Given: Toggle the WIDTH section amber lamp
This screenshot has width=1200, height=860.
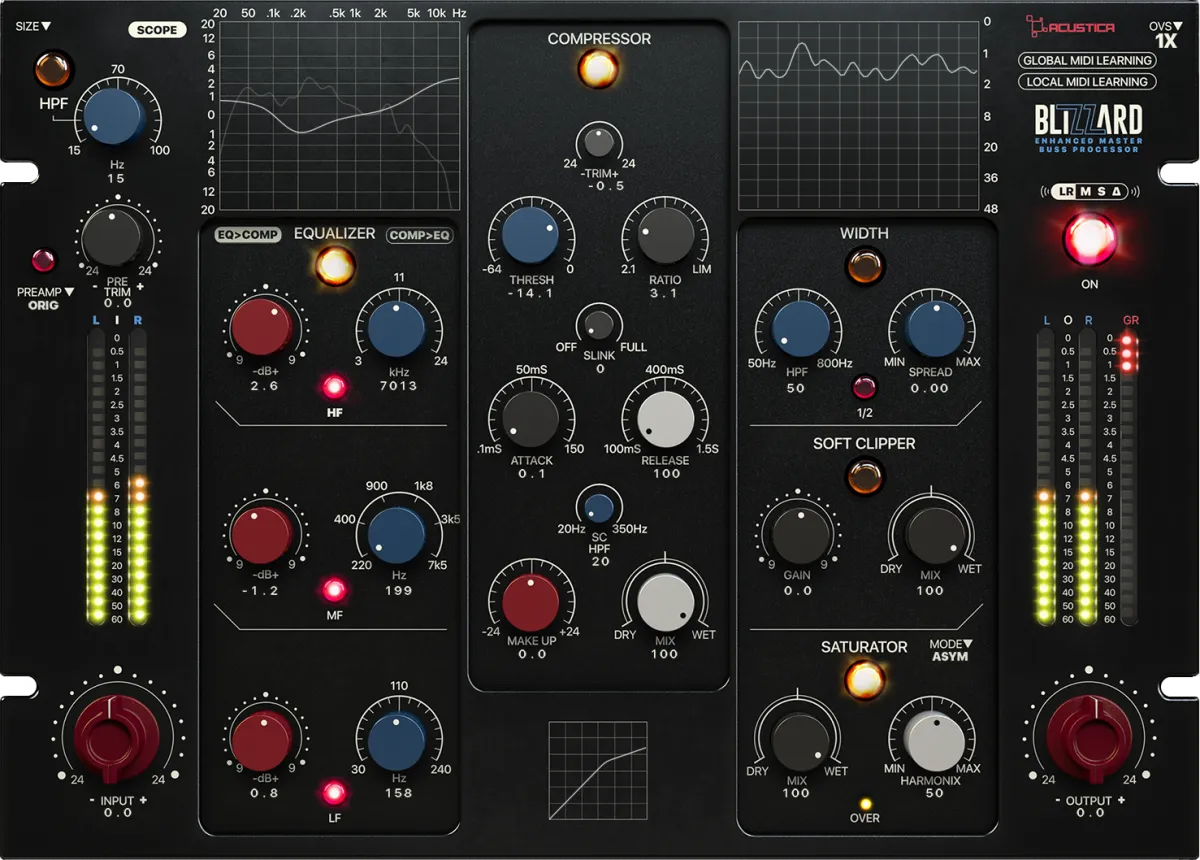Looking at the screenshot, I should point(864,267).
